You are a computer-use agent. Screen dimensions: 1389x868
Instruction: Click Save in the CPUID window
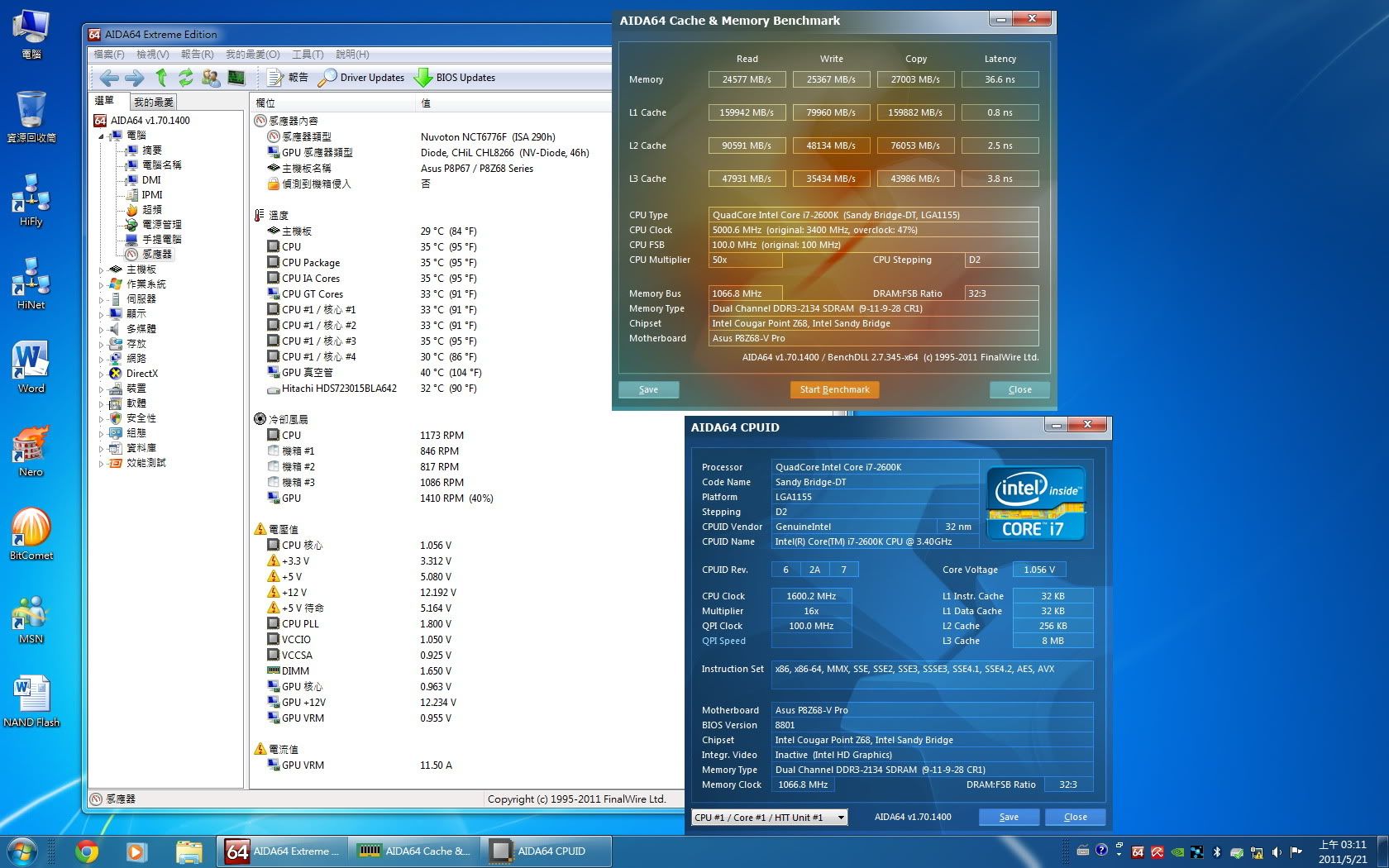pos(1009,817)
